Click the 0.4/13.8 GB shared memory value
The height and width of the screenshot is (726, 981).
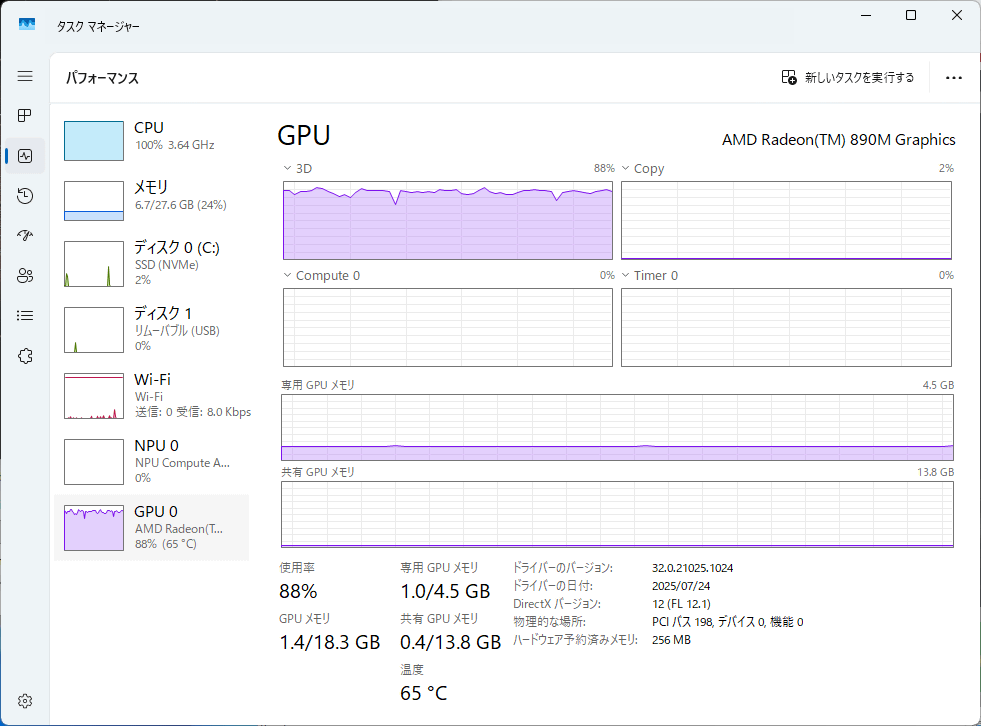(450, 642)
